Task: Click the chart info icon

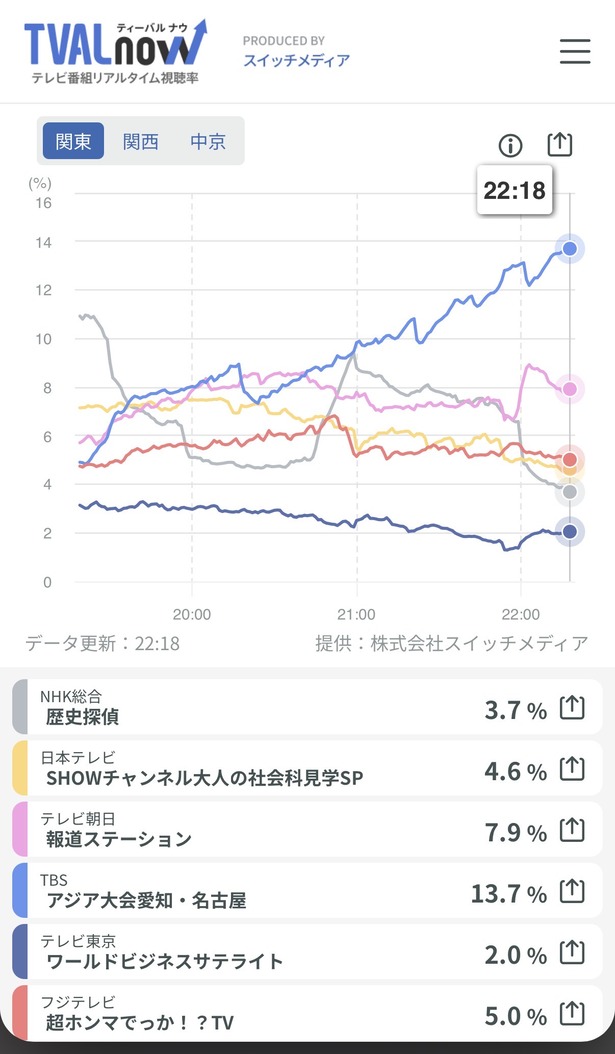Action: [x=510, y=145]
